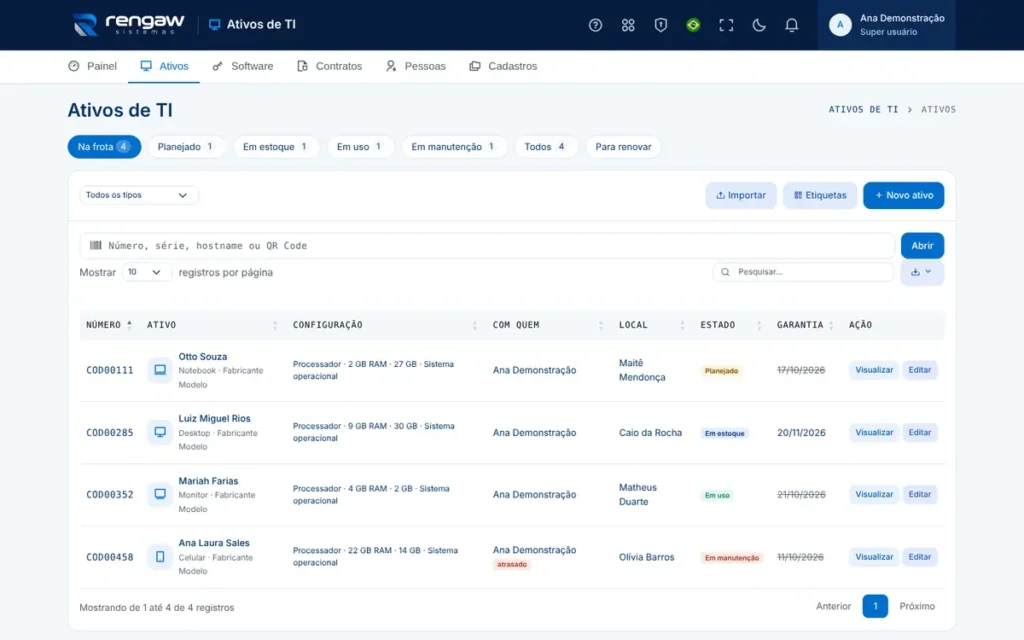Click the Abrir button
Viewport: 1024px width, 640px height.
(922, 246)
